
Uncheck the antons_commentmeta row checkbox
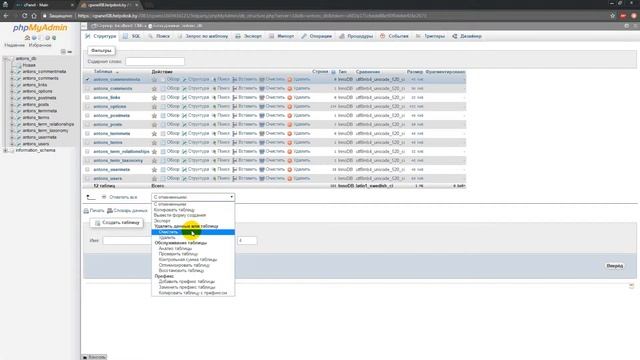click(87, 79)
